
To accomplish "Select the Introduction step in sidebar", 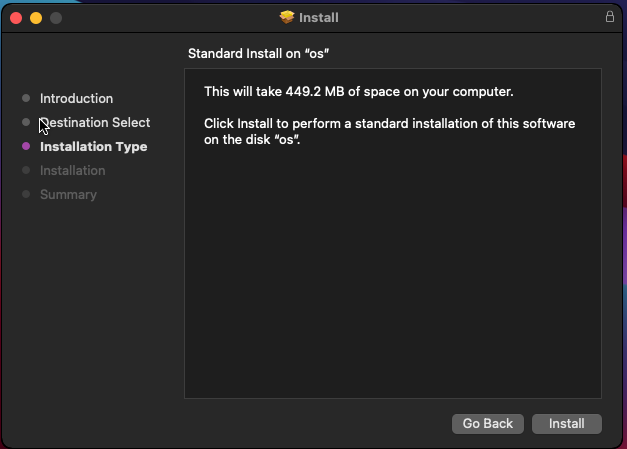I will pyautogui.click(x=76, y=98).
